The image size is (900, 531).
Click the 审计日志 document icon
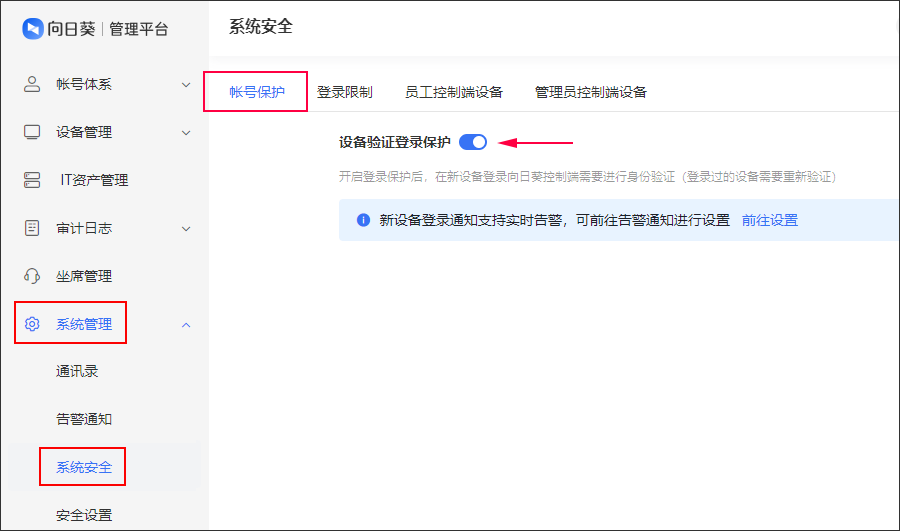32,228
